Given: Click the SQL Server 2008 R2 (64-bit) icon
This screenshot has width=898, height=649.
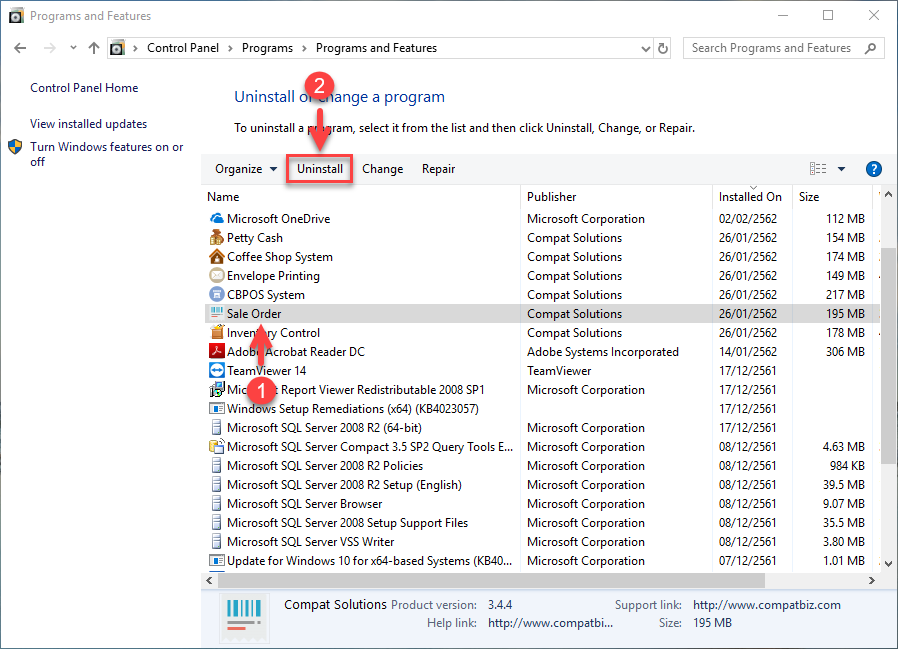Looking at the screenshot, I should click(216, 427).
